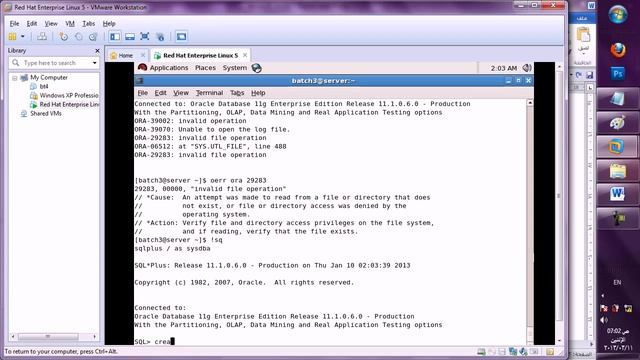Open the VM menu
This screenshot has height=360, width=640.
(70, 24)
